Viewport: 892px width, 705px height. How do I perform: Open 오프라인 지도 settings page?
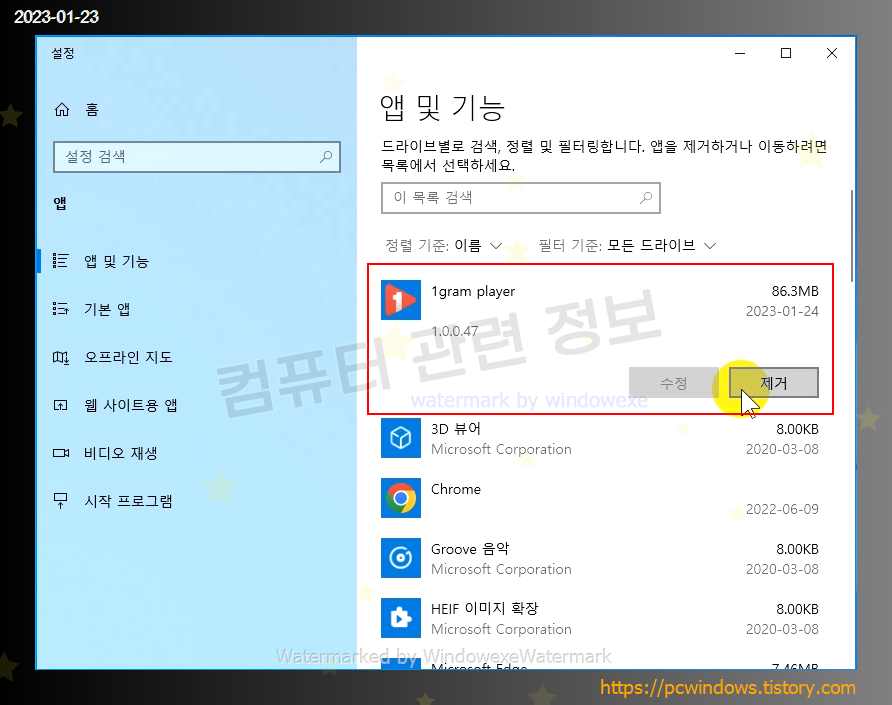coord(196,357)
